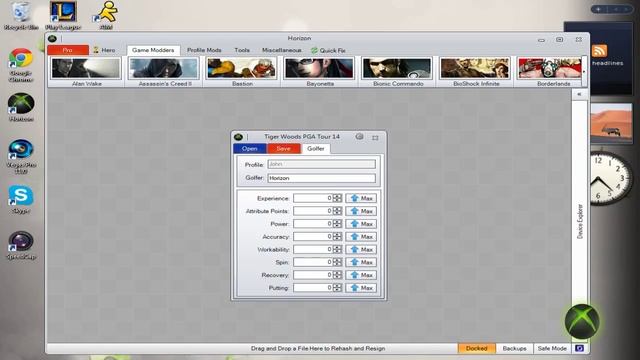Select the Golfer tab
Screen dimensions: 640x360
(x=316, y=149)
